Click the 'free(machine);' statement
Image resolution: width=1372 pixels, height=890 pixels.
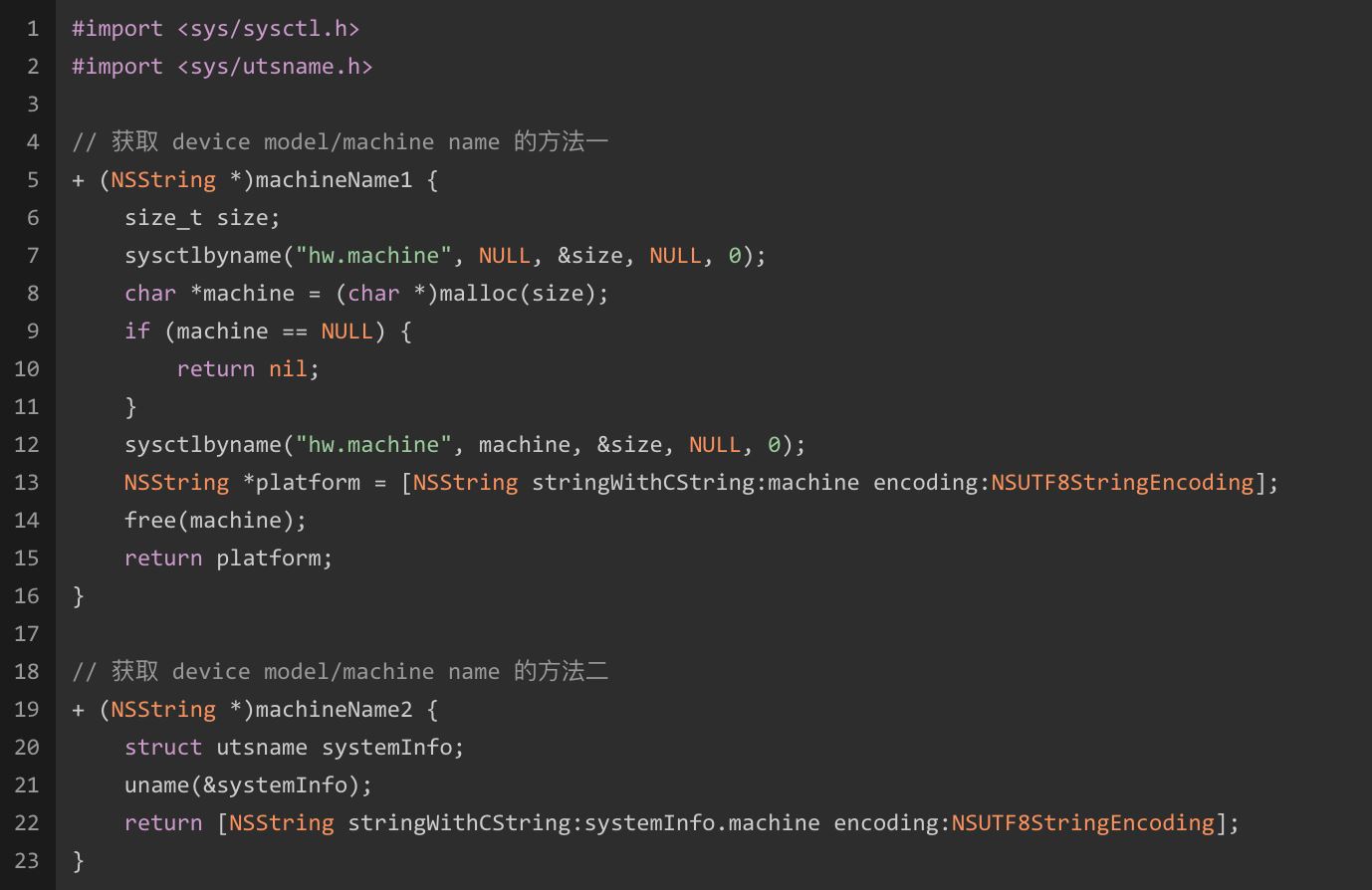(x=215, y=521)
